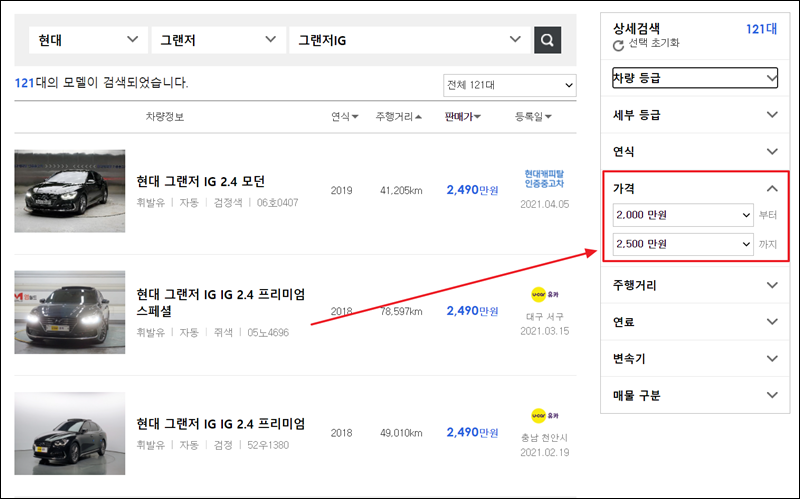
Task: Click the 121대 count in the 상세검색 panel
Action: [761, 29]
